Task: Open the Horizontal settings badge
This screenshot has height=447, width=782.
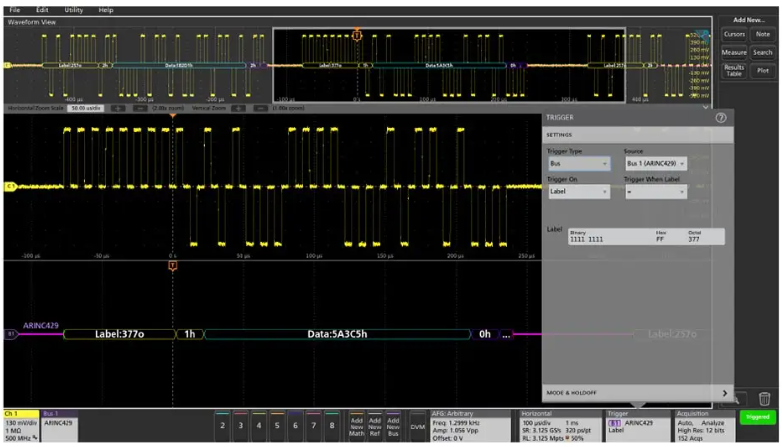Action: [x=560, y=426]
